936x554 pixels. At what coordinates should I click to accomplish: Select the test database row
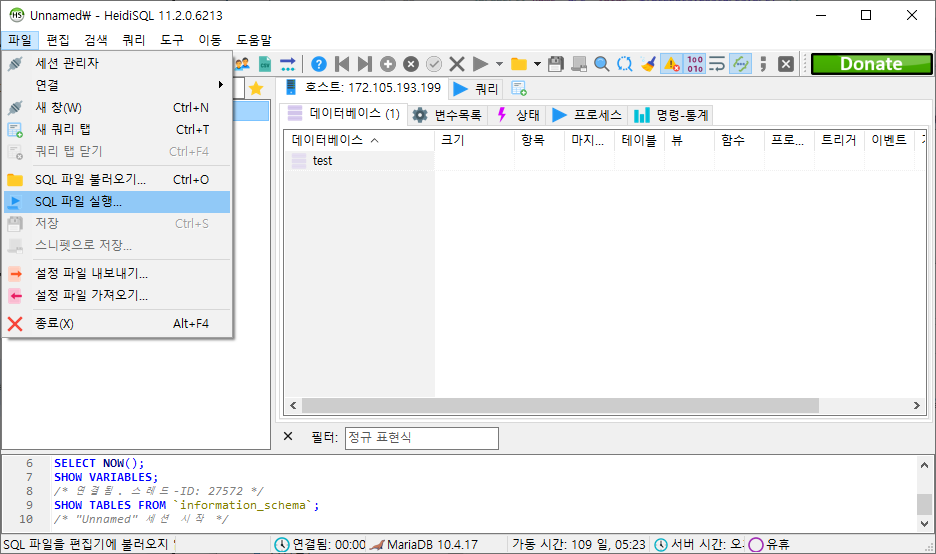click(359, 161)
